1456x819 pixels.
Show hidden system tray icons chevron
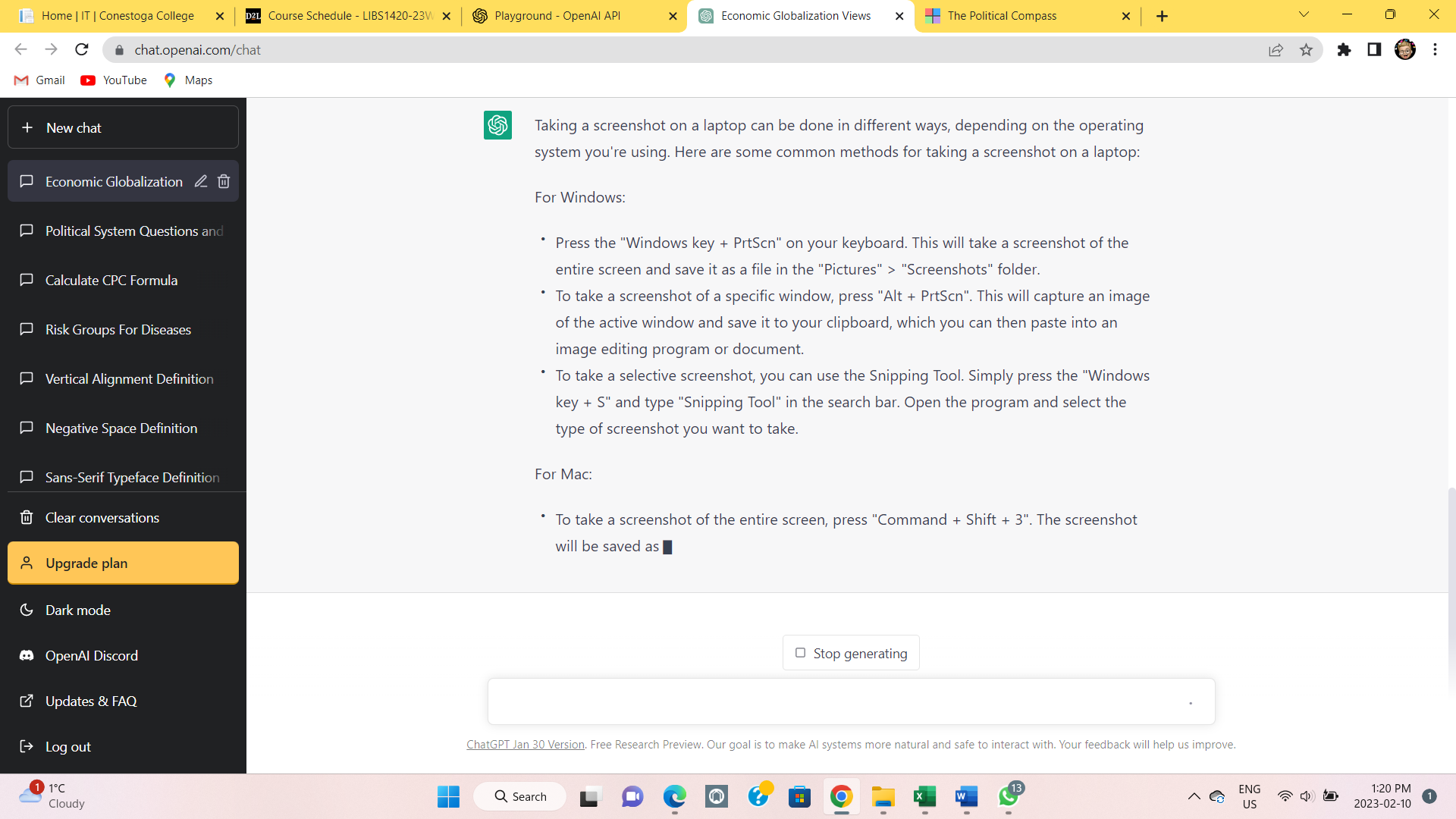(x=1194, y=796)
